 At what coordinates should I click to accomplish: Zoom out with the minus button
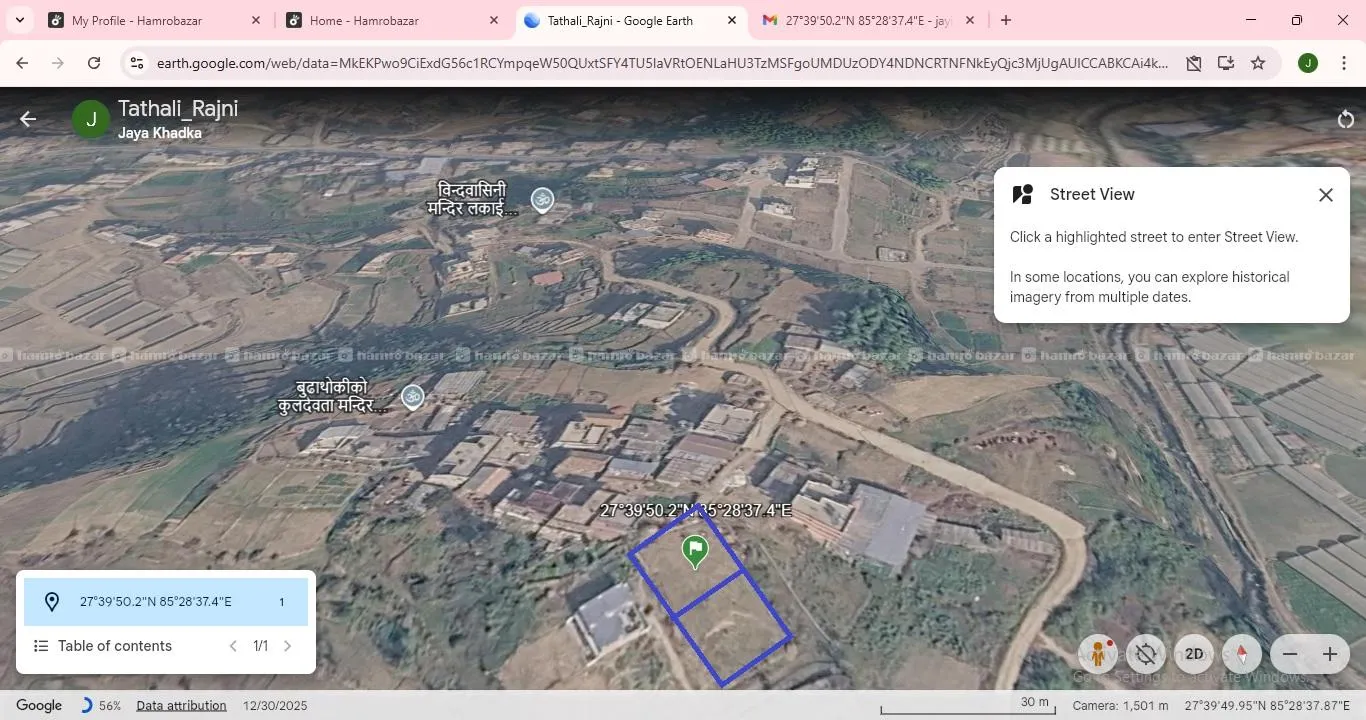click(1290, 654)
